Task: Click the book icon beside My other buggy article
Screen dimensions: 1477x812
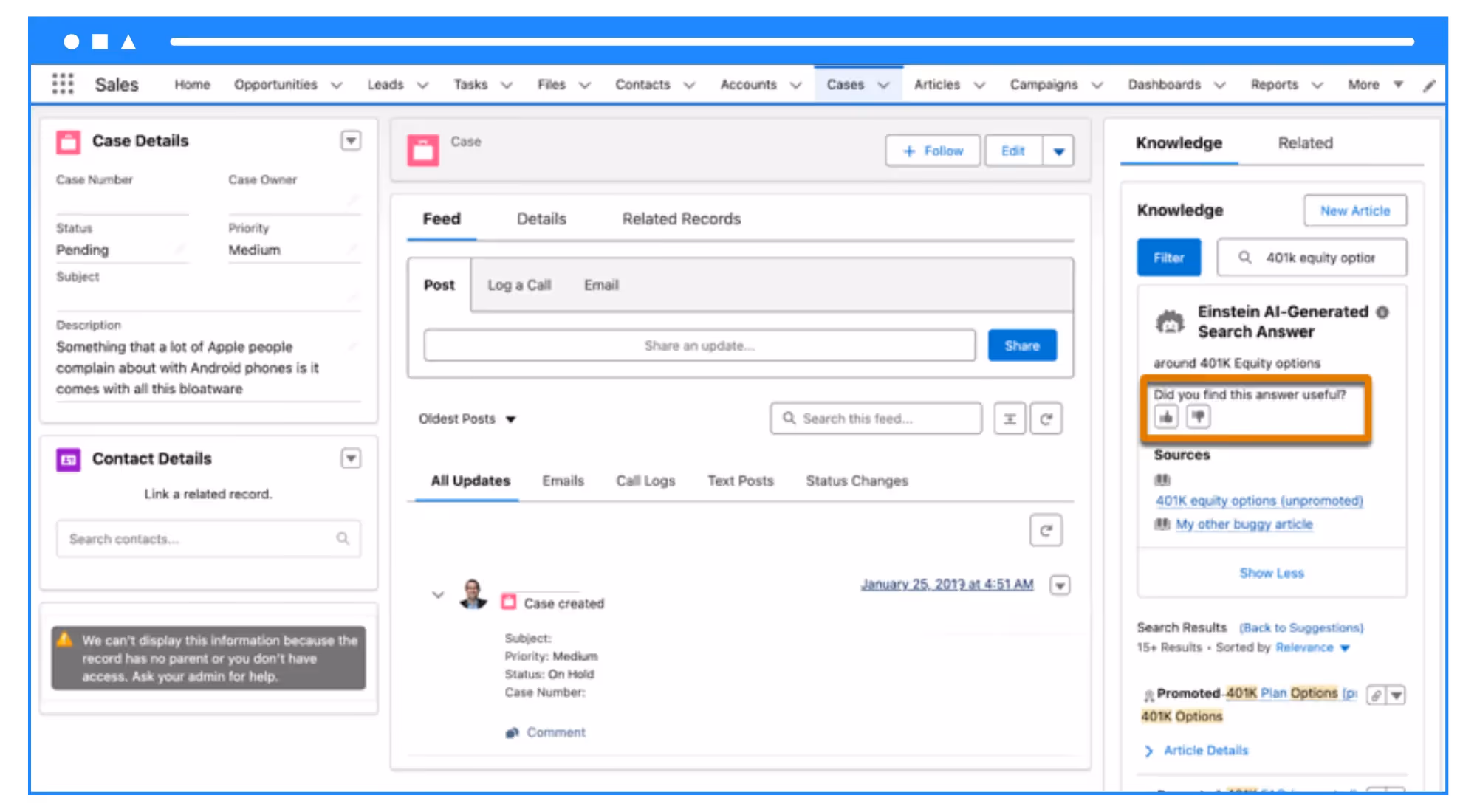Action: pos(1162,524)
